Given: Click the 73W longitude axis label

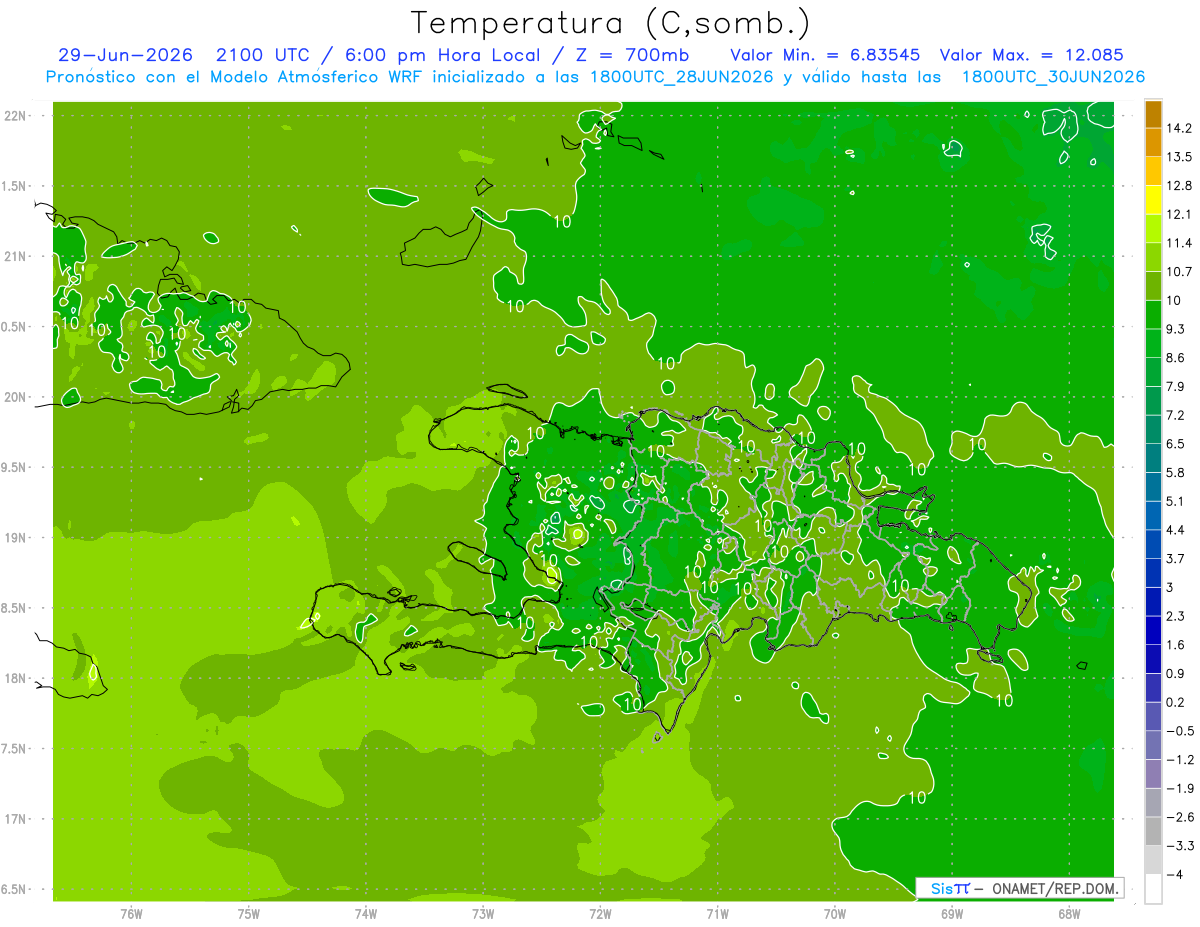Looking at the screenshot, I should pyautogui.click(x=483, y=913).
